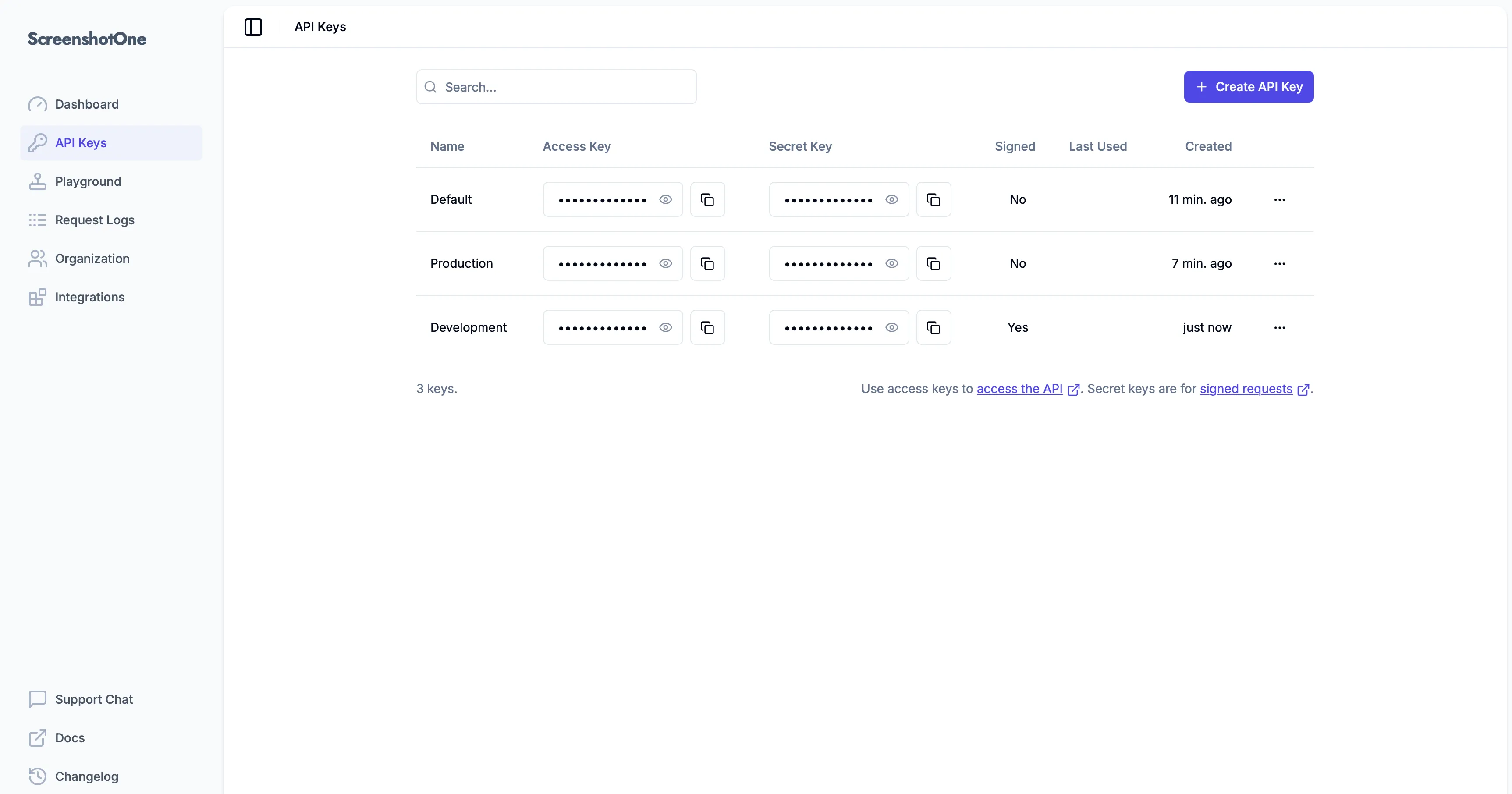This screenshot has width=1512, height=794.
Task: Reveal the Default access key
Action: 665,199
